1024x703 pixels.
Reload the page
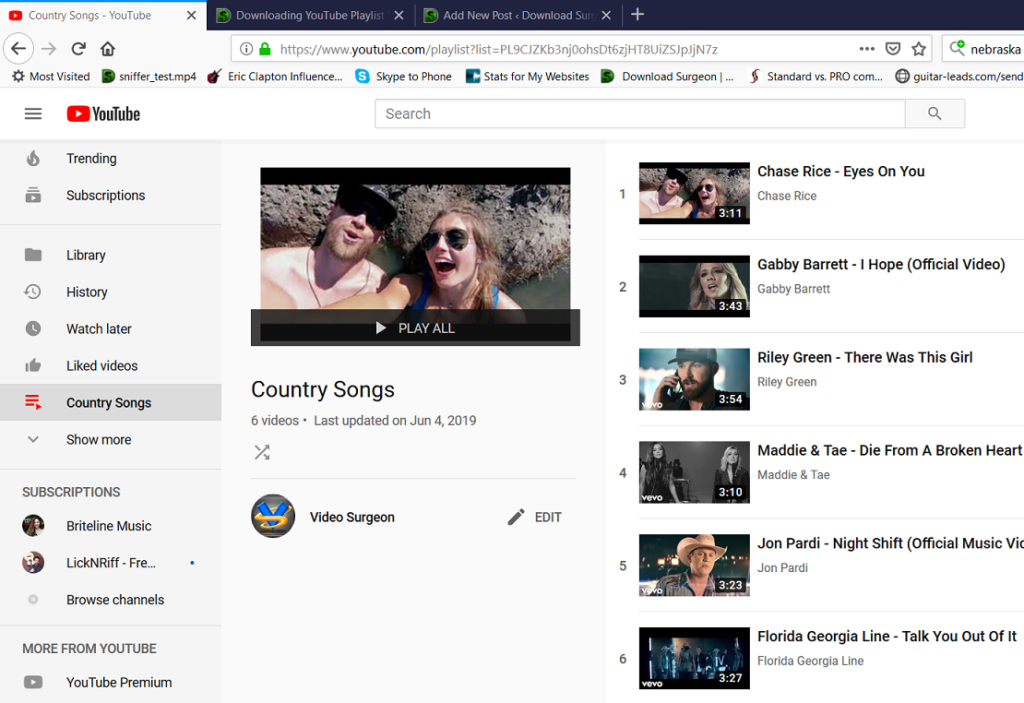click(x=78, y=48)
